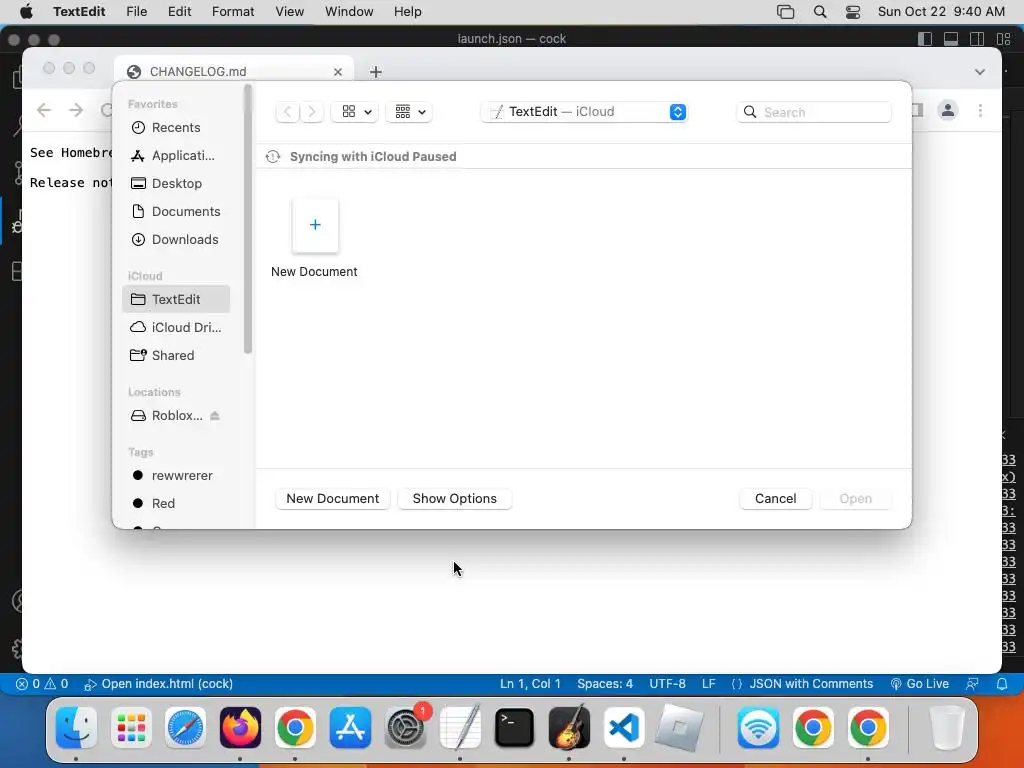Close the CHANGELOG.md tab
Screen dimensions: 1024x768
(x=338, y=72)
